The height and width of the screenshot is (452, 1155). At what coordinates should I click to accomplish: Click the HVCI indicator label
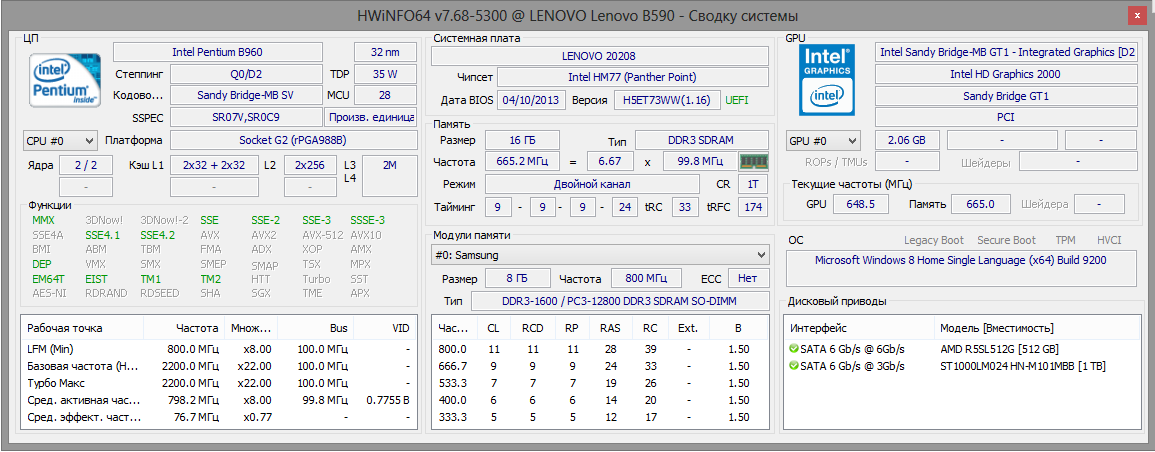coord(1109,240)
